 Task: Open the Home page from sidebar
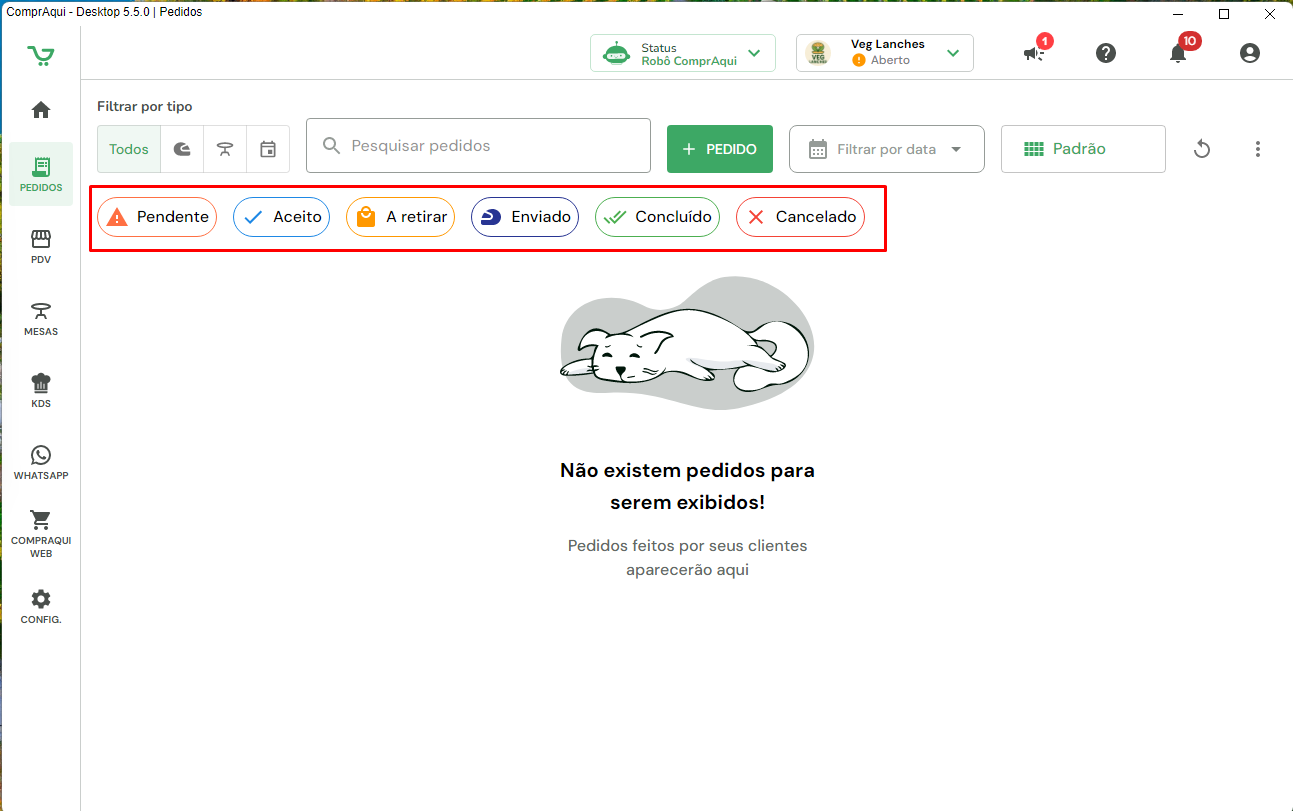[41, 110]
